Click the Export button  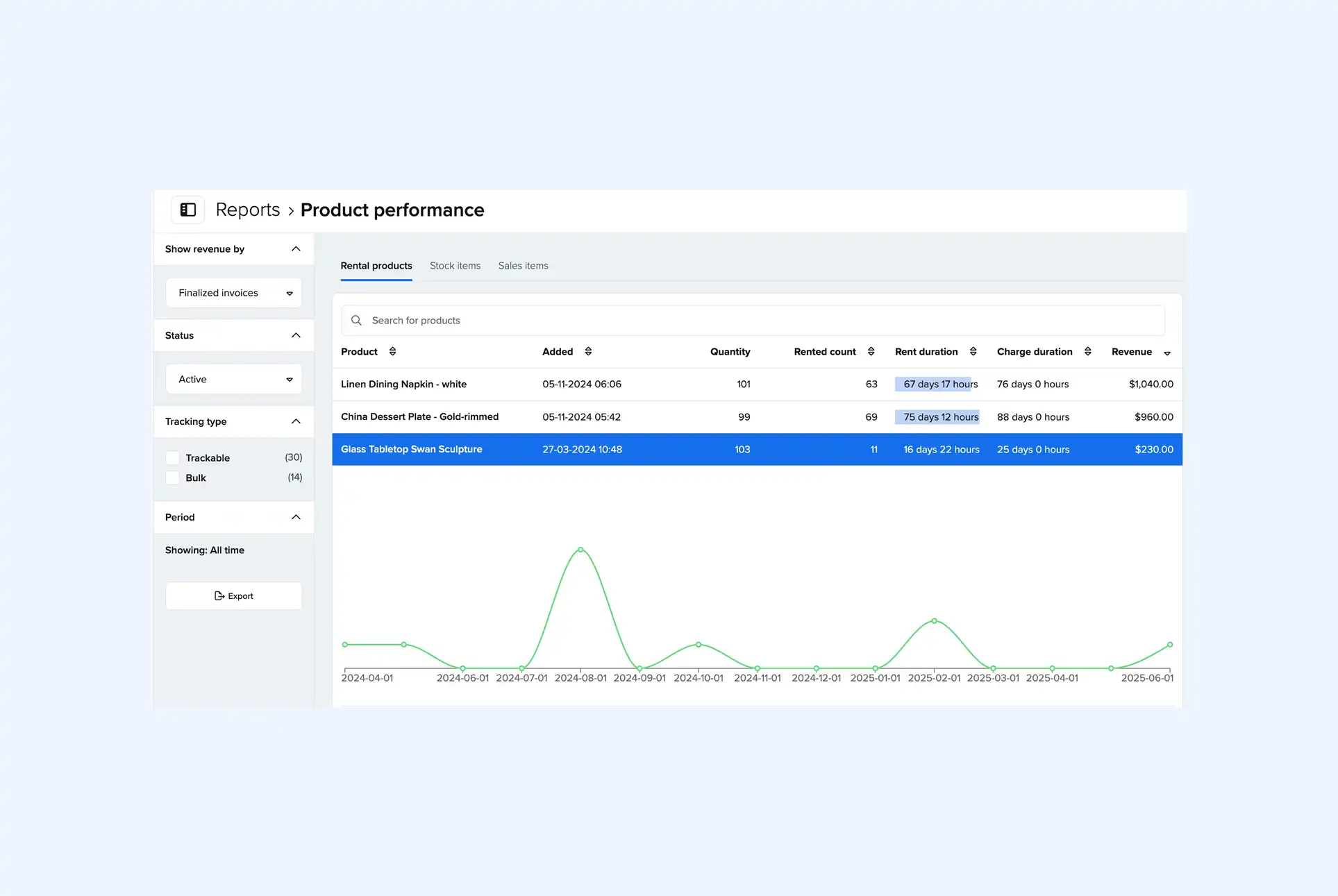(x=233, y=595)
